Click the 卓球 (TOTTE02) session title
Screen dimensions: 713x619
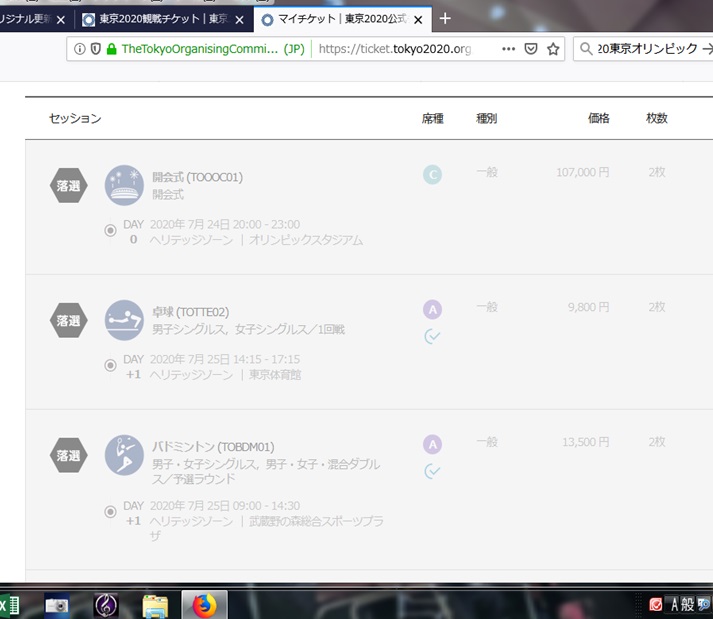[191, 312]
